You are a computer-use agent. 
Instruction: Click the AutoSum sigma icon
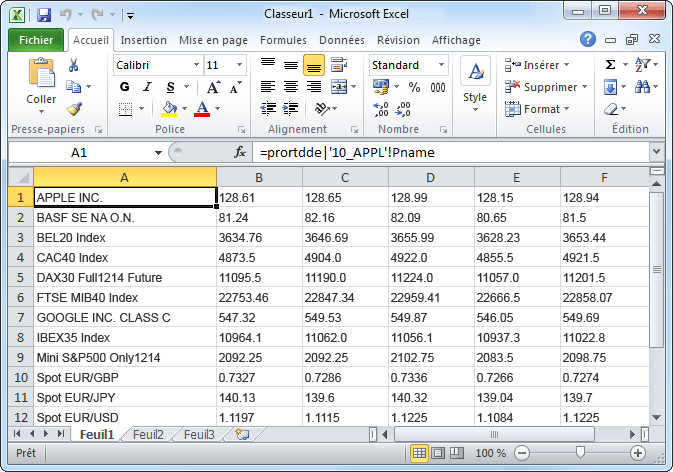[611, 65]
